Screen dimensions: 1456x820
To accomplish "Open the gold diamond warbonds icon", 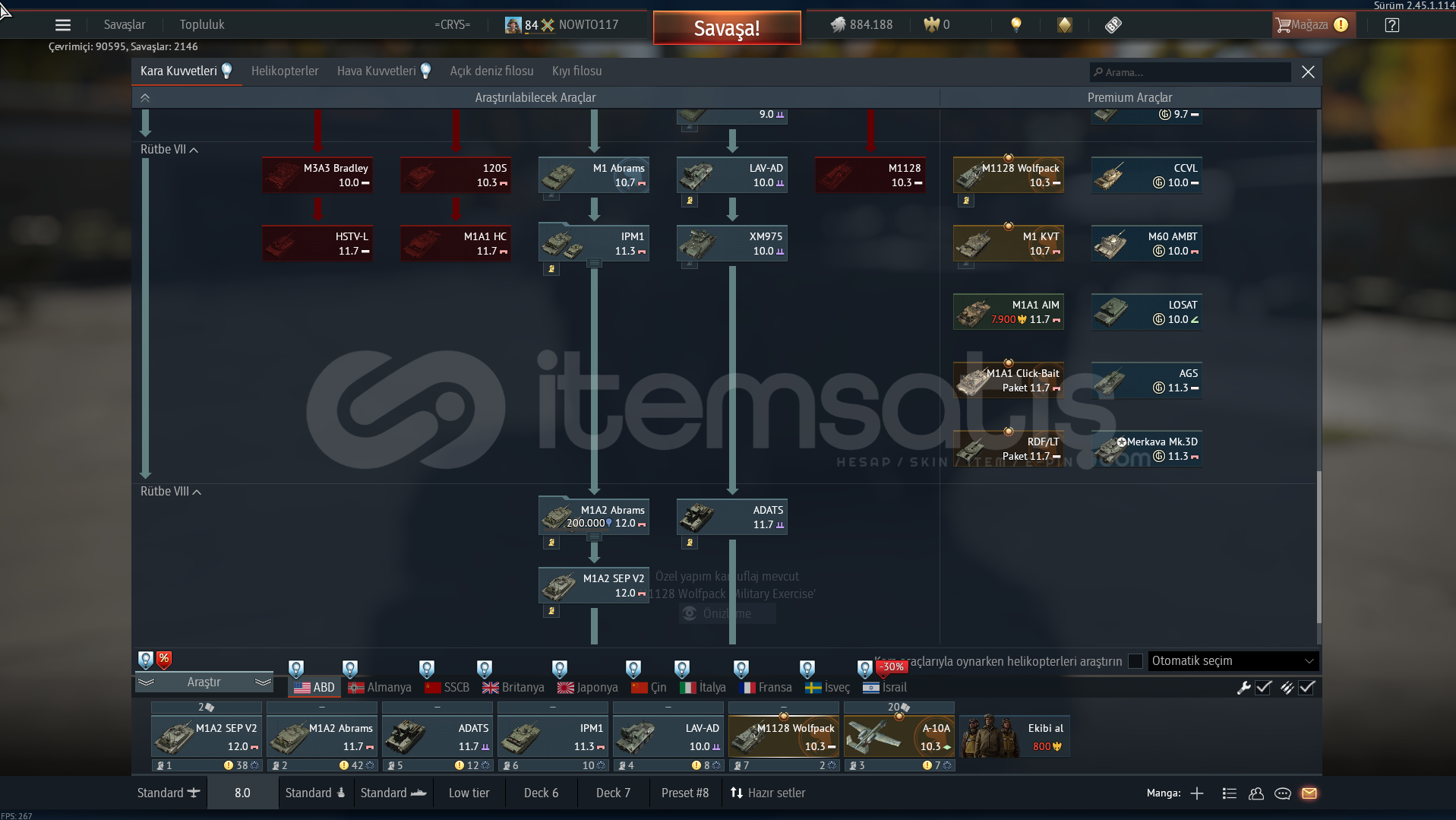I will (1065, 24).
